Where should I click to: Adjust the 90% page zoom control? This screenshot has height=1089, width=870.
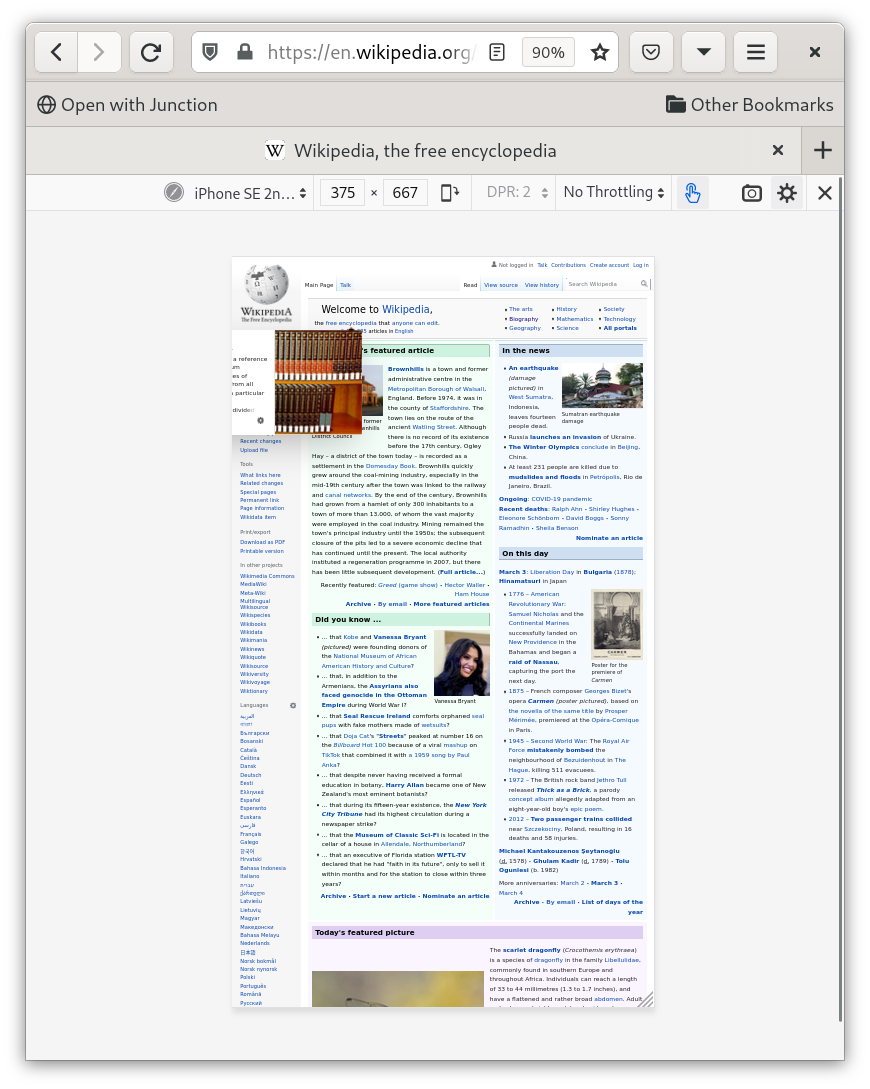(x=548, y=52)
